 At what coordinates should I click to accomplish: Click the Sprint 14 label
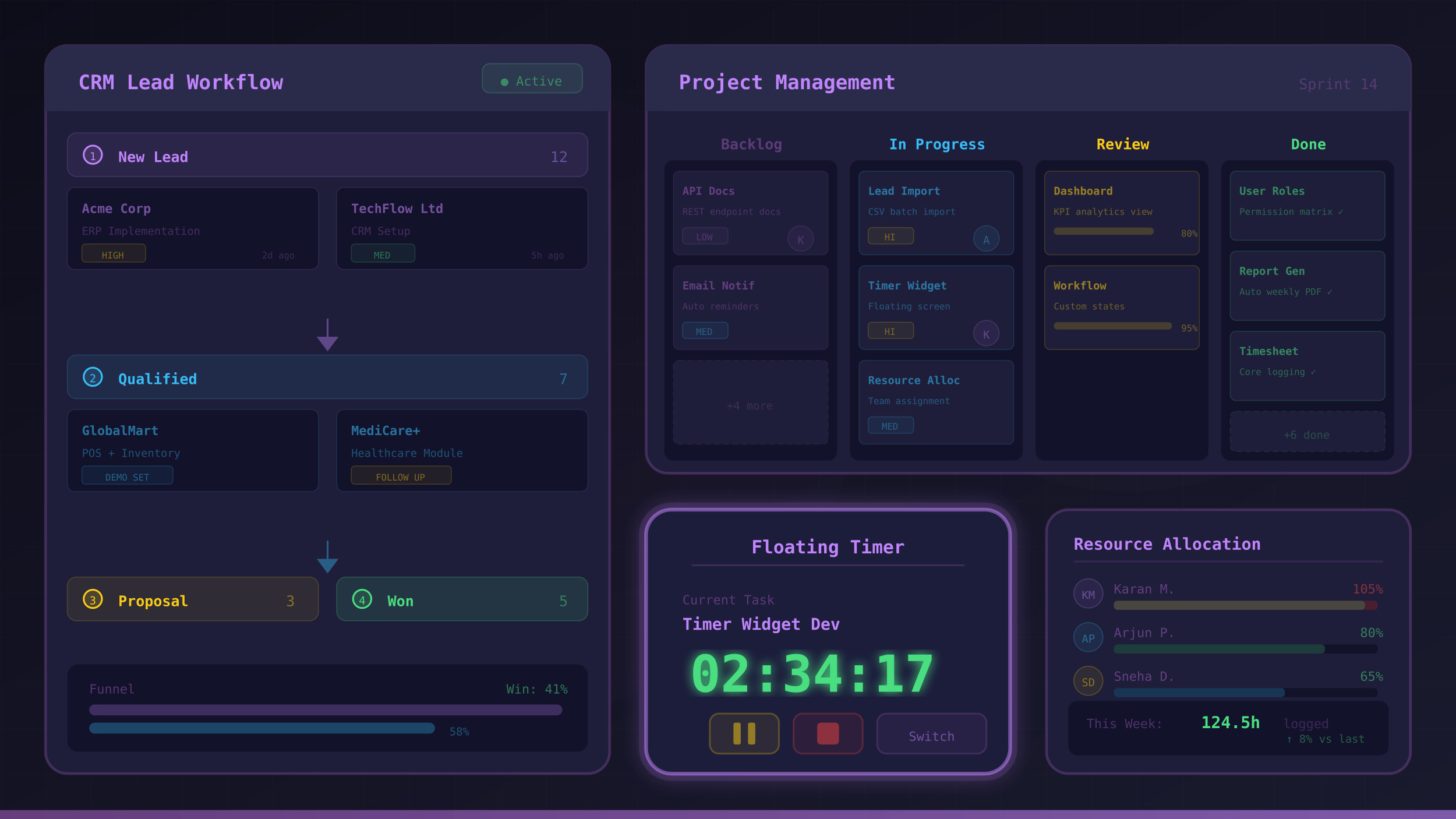coord(1338,84)
